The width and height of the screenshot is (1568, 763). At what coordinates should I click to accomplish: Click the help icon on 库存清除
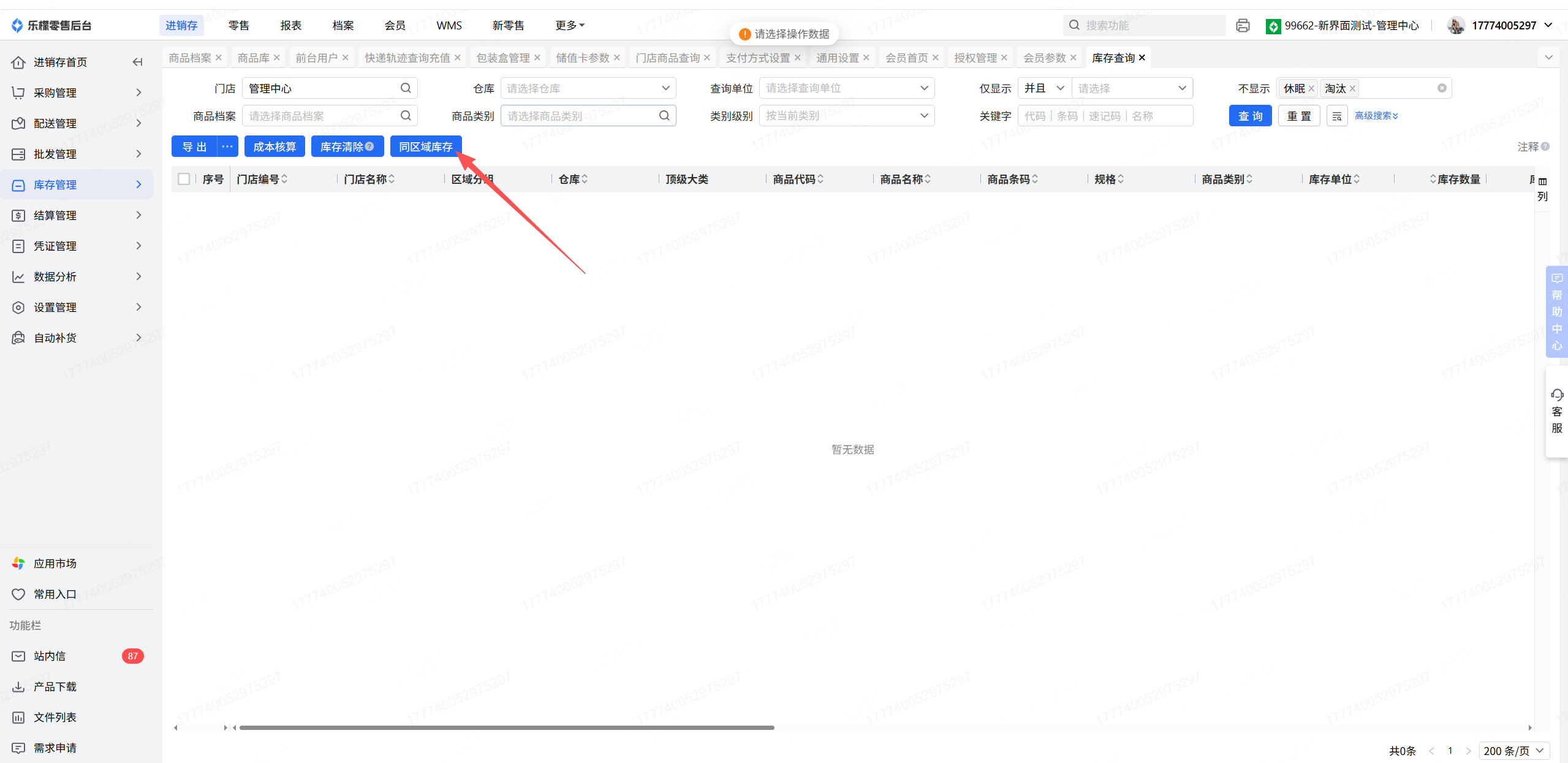[369, 146]
